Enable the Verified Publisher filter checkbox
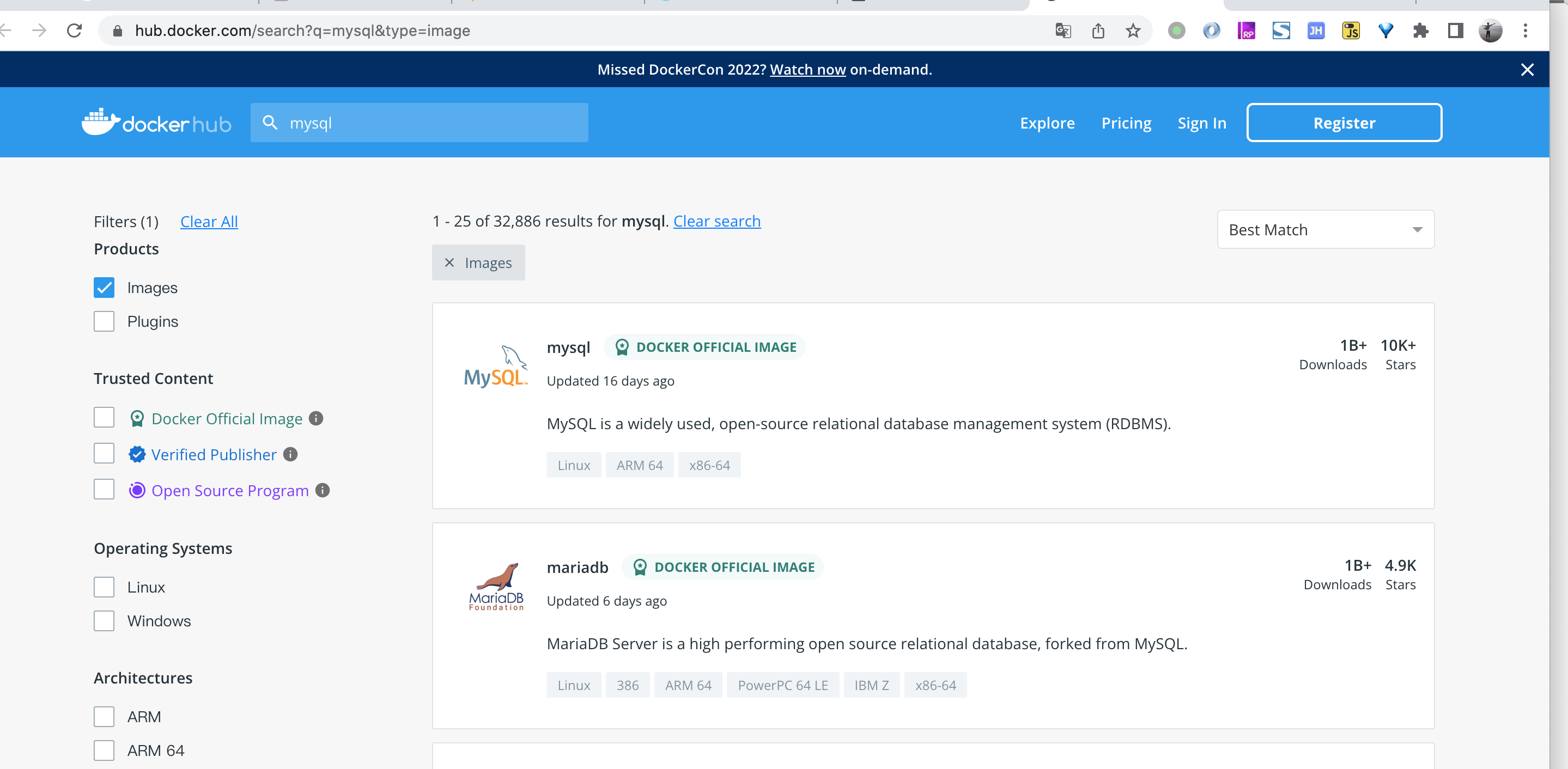This screenshot has height=769, width=1568. 104,453
